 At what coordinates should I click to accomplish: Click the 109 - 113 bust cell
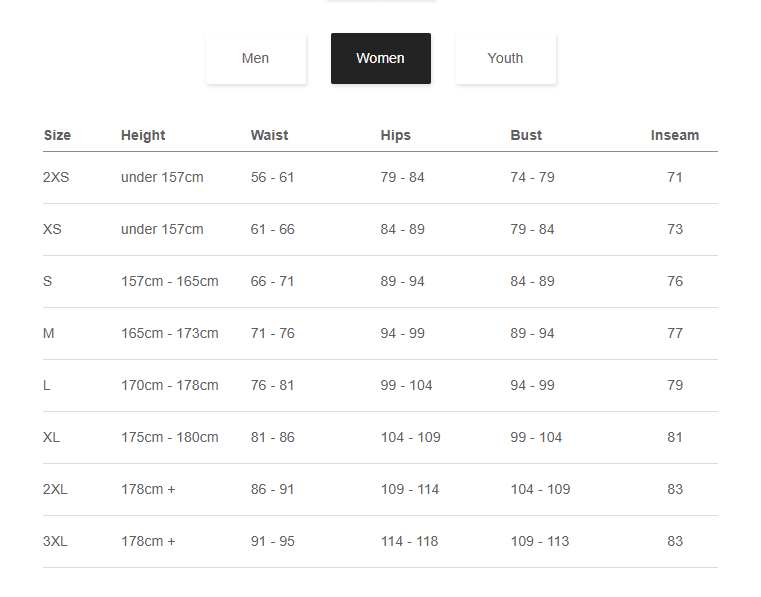(x=539, y=541)
